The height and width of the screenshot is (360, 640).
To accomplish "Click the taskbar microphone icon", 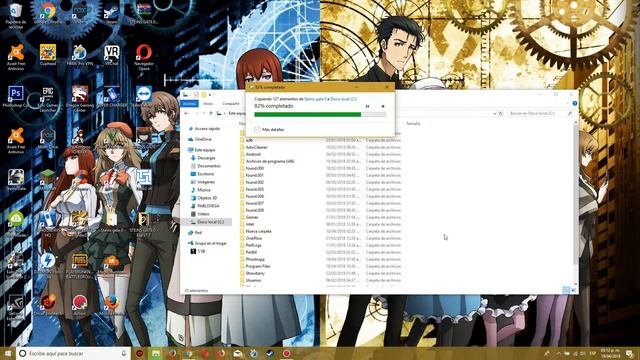I will [x=124, y=353].
